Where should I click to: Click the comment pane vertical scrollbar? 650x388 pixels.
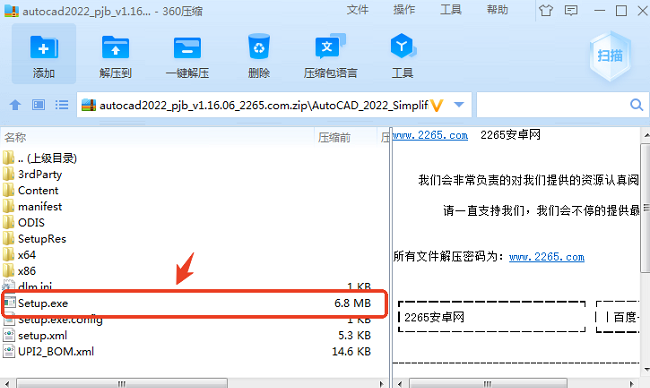coord(645,208)
